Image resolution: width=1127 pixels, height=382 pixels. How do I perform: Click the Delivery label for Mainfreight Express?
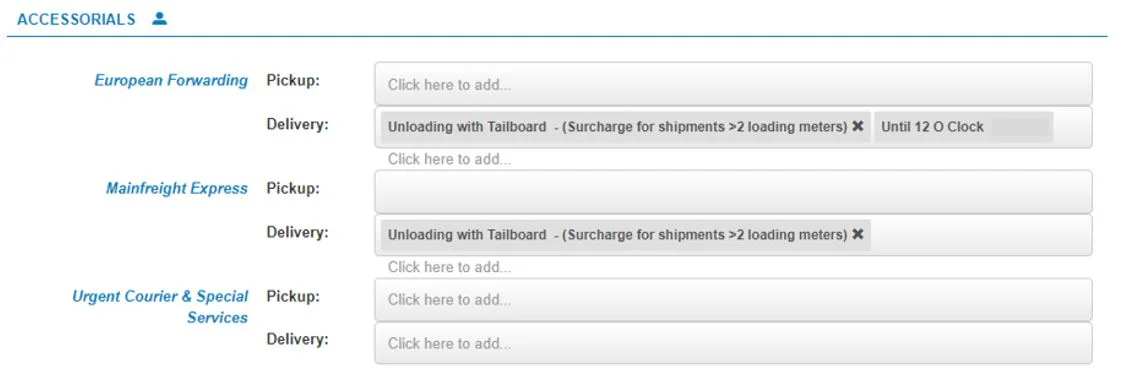298,232
